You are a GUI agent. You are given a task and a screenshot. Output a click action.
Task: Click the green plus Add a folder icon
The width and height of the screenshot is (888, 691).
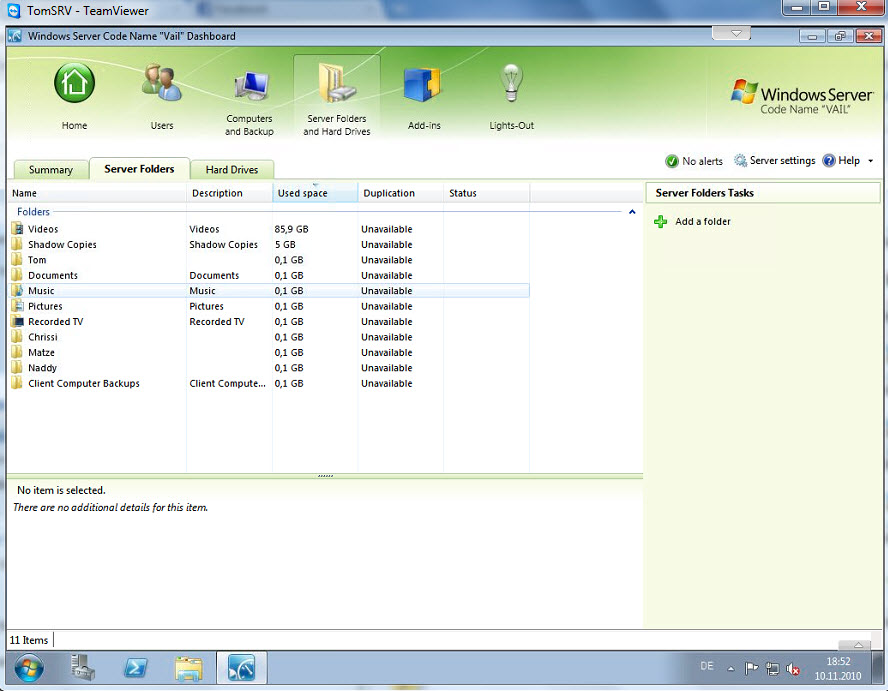click(x=660, y=221)
